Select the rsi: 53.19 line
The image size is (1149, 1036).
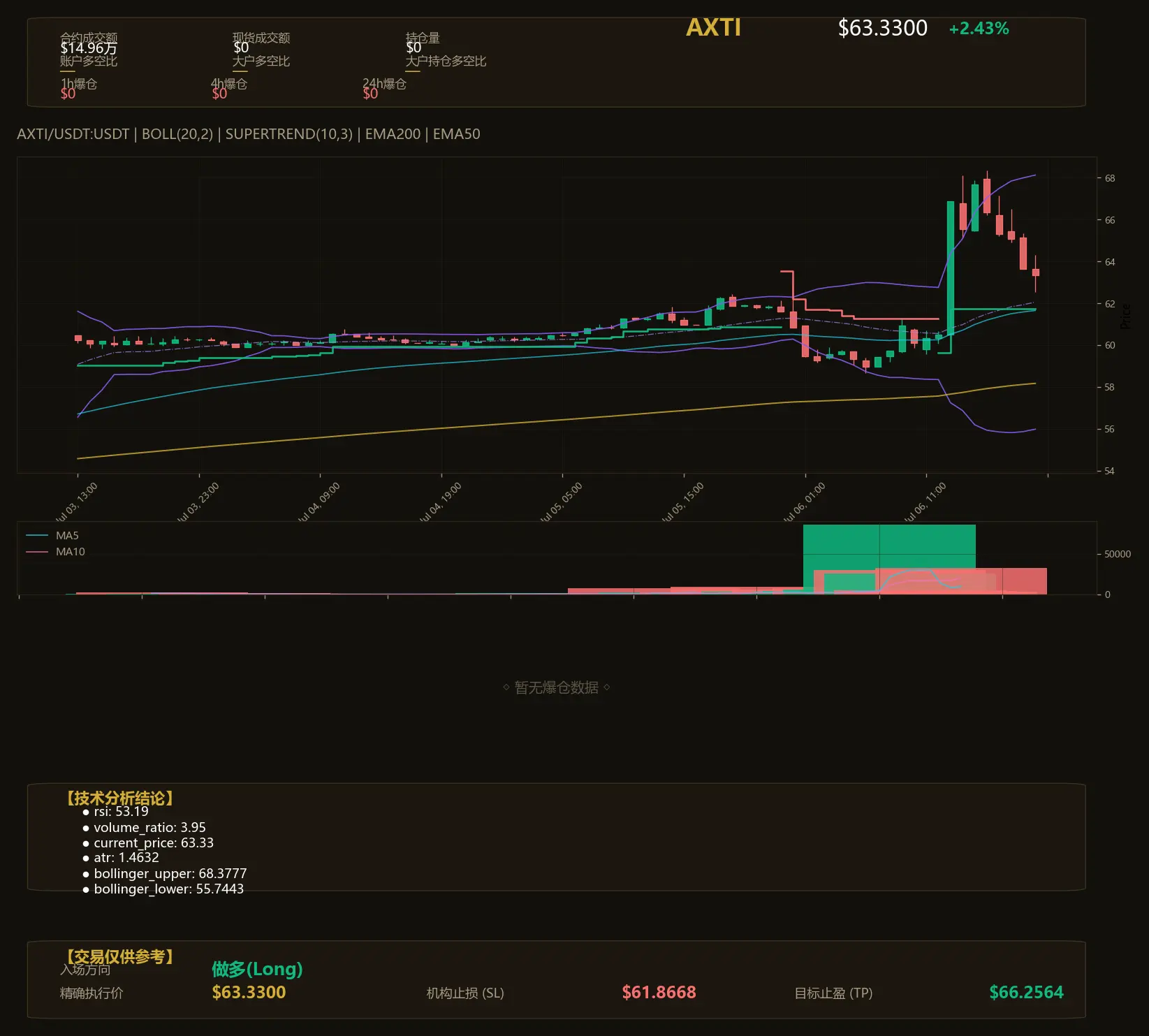pyautogui.click(x=116, y=812)
